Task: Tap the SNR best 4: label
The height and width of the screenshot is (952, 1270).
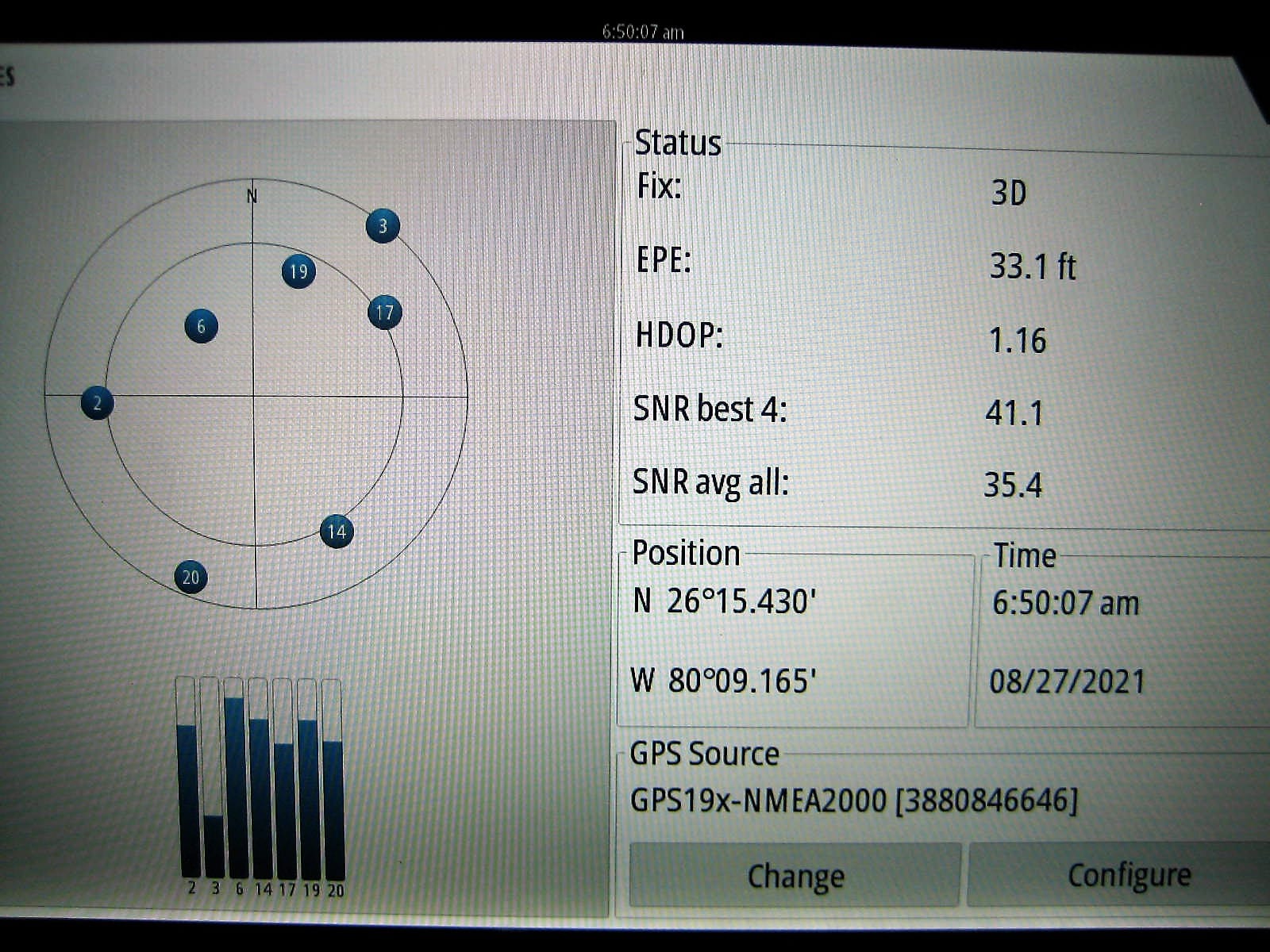Action: coord(710,409)
